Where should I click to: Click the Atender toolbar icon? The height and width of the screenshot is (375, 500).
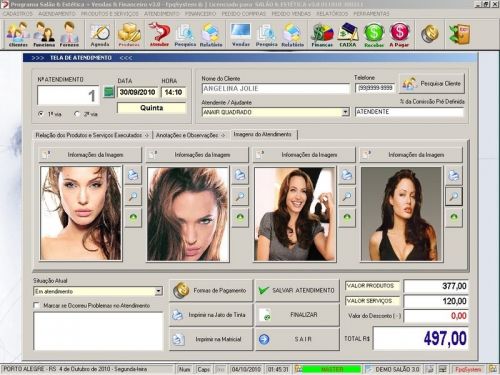[x=159, y=34]
